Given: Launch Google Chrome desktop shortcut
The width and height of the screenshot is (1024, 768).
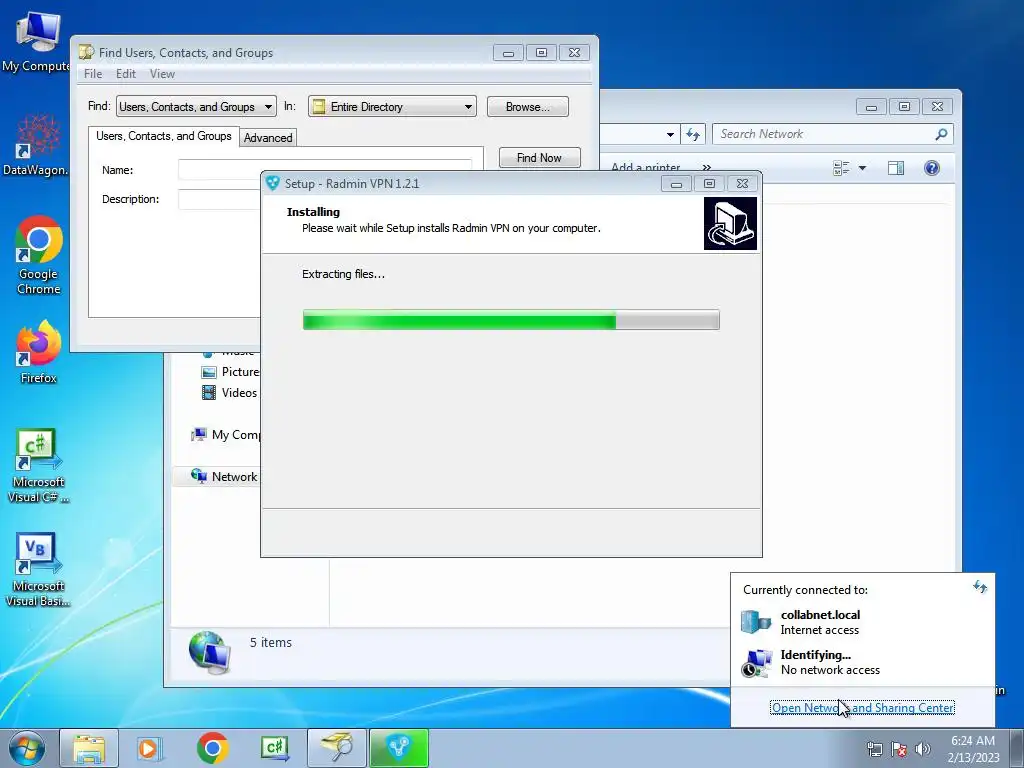Looking at the screenshot, I should coord(39,255).
